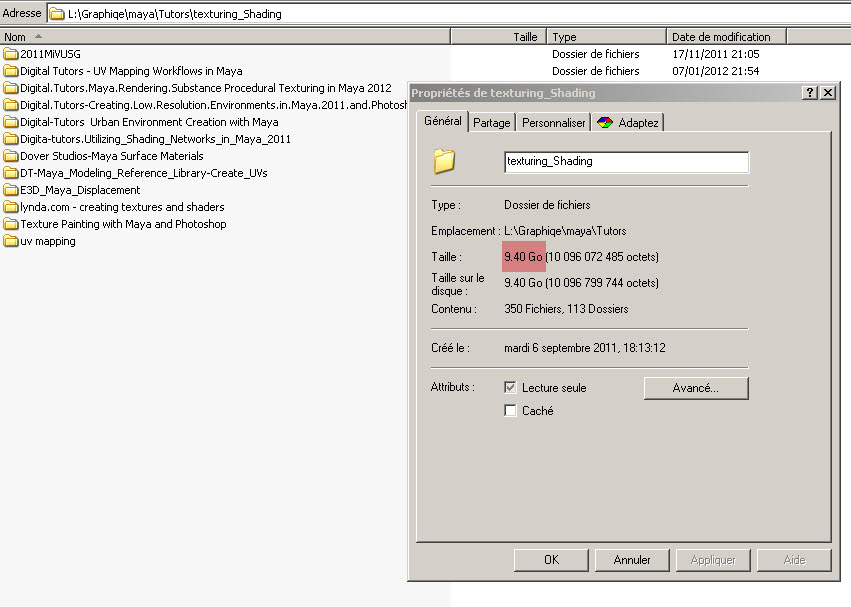Click the 9.40 Go Taille value
Screen dimensions: 851x607
click(523, 257)
